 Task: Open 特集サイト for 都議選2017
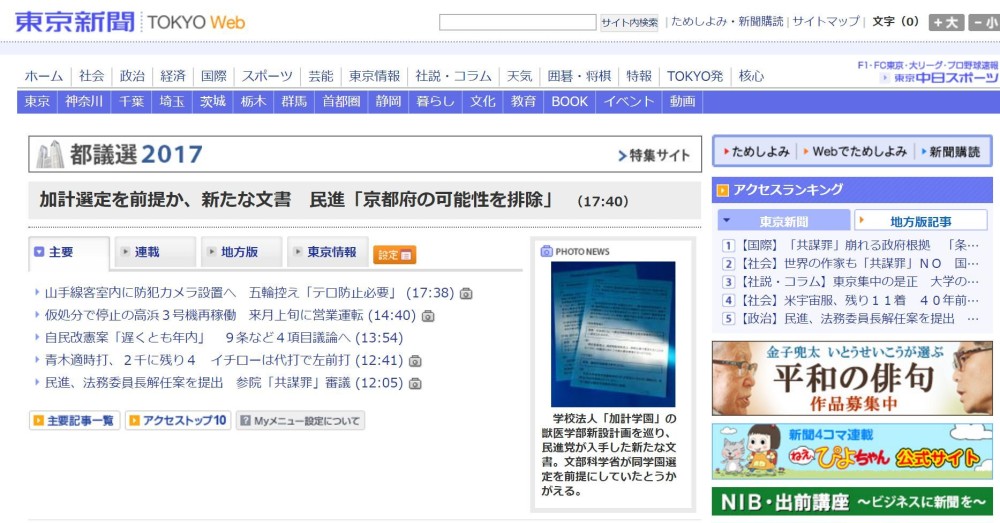[x=654, y=155]
